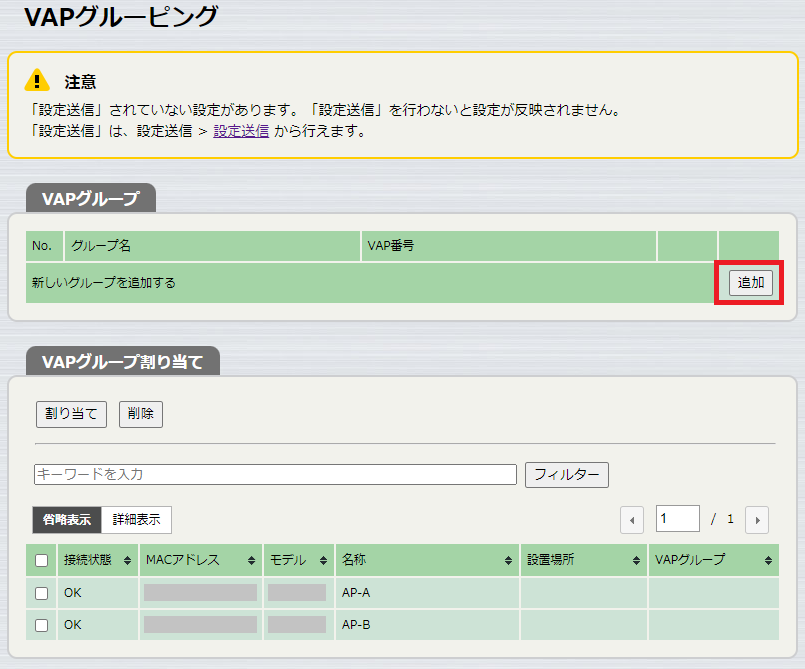Switch to 省略表示 tab
805x669 pixels.
[67, 520]
